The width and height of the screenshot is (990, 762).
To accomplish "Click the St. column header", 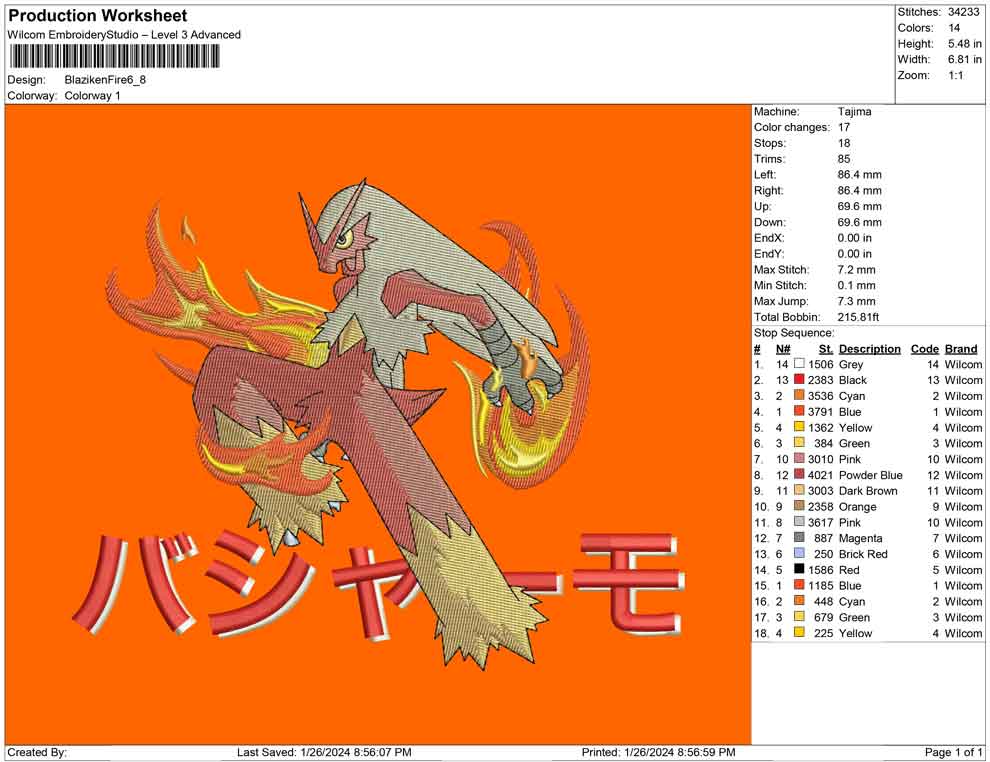I will 826,349.
